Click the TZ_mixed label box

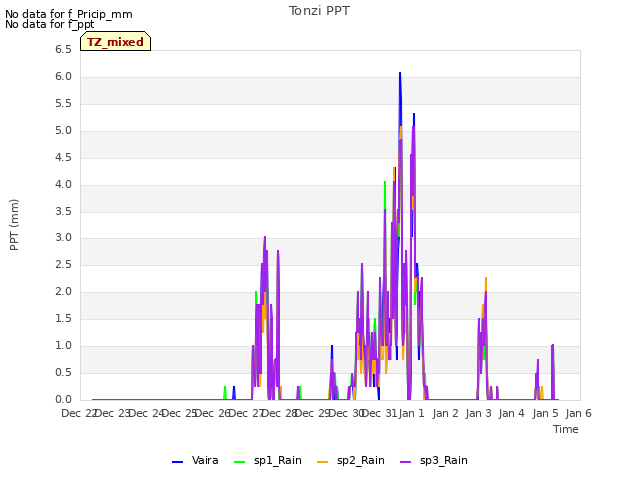click(116, 41)
